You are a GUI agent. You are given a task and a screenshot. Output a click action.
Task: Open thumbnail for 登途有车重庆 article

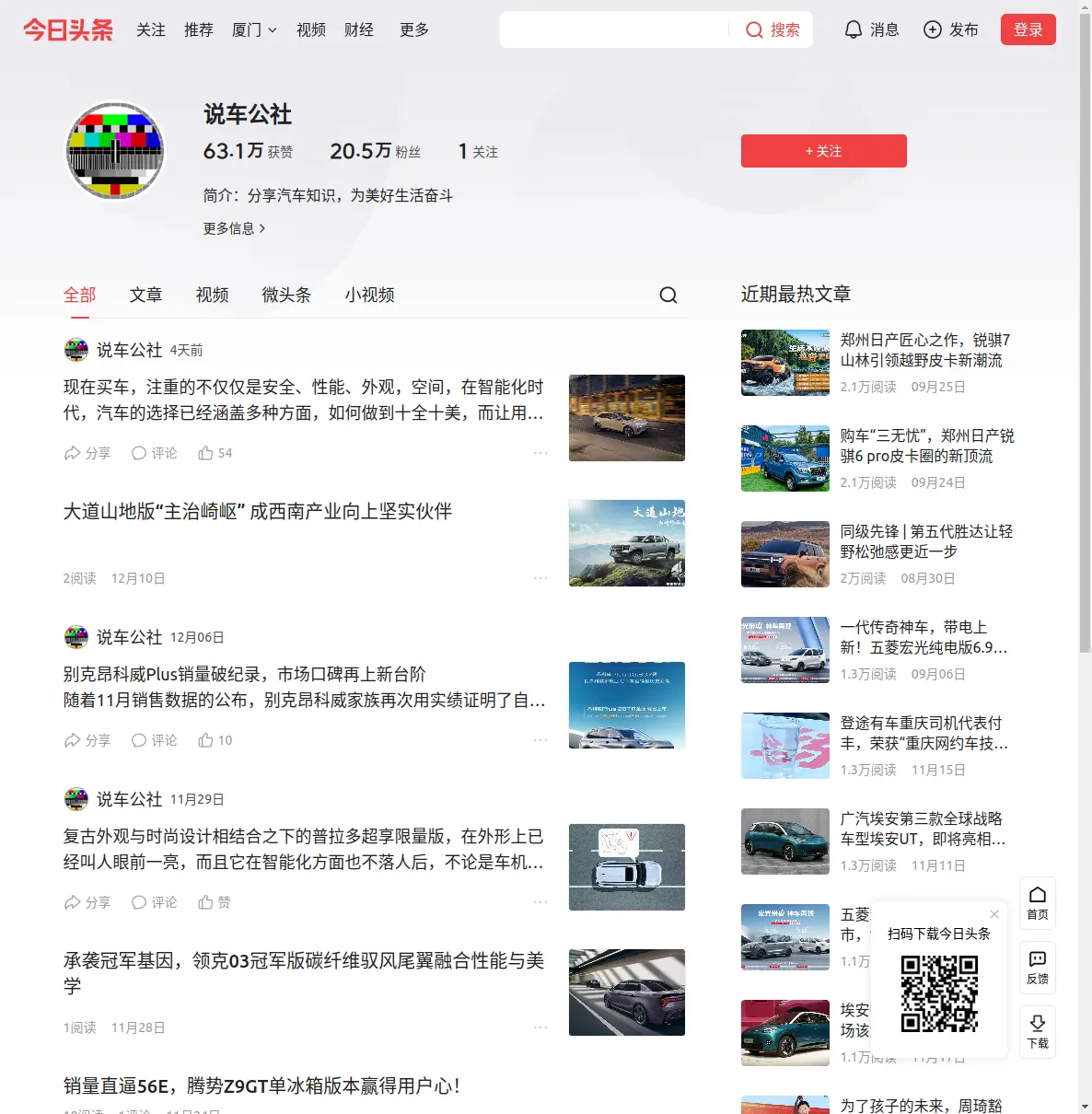(x=785, y=746)
